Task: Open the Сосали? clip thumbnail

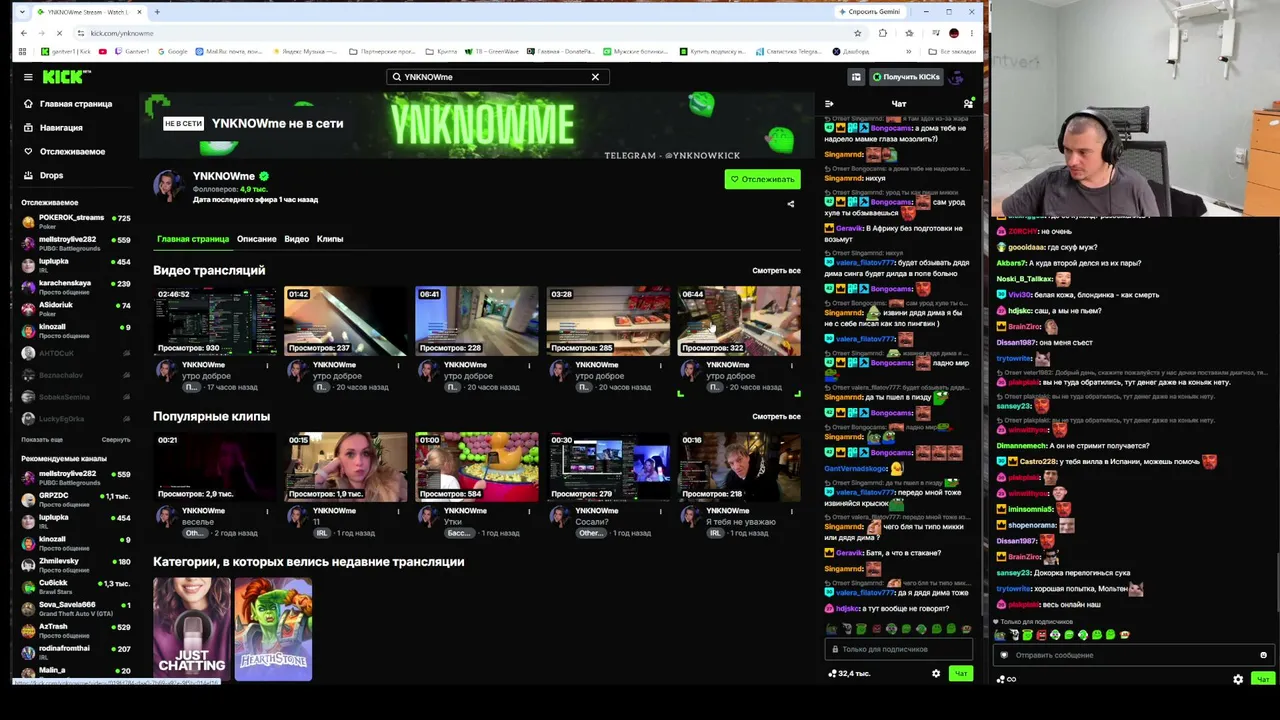Action: coord(608,467)
